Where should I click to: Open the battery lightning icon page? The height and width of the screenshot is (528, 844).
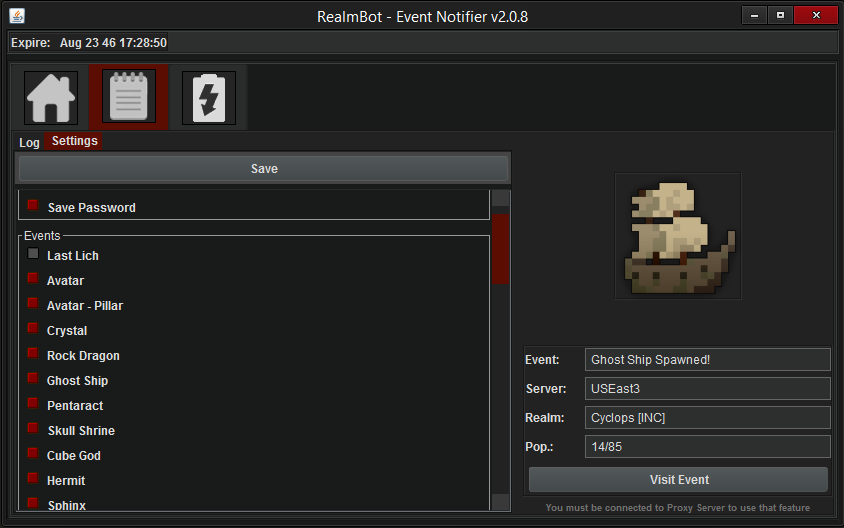(209, 97)
